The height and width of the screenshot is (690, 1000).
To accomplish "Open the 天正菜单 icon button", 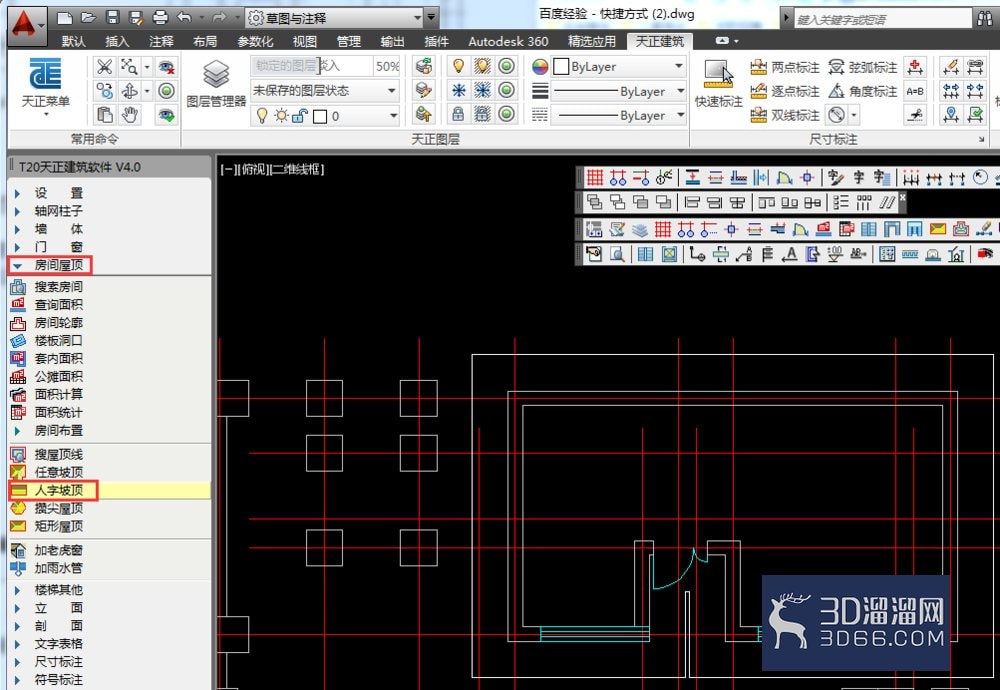I will 45,85.
